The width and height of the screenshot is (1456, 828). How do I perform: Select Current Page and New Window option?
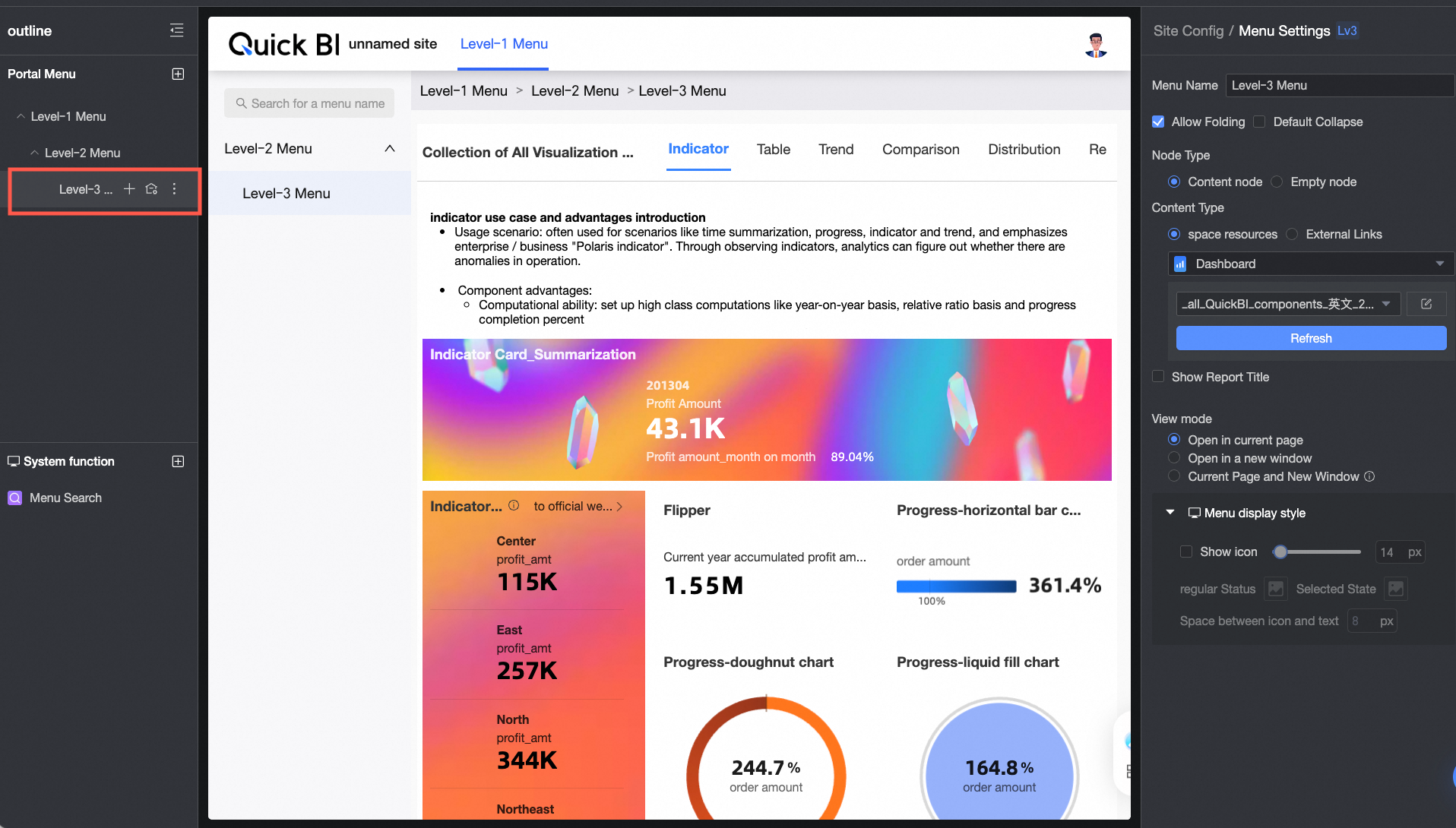click(x=1174, y=476)
